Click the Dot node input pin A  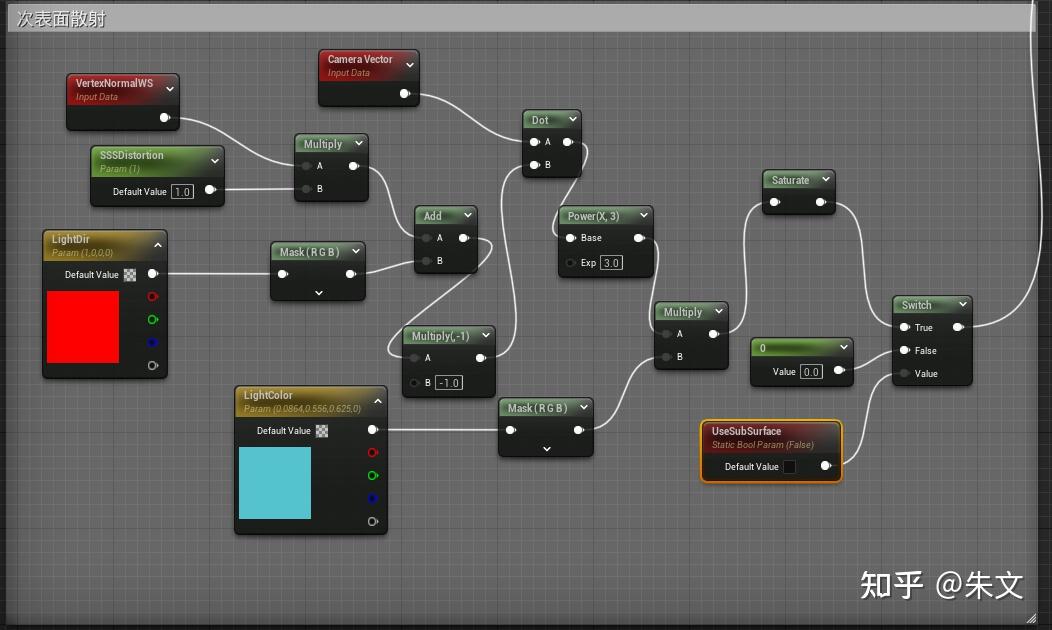534,142
